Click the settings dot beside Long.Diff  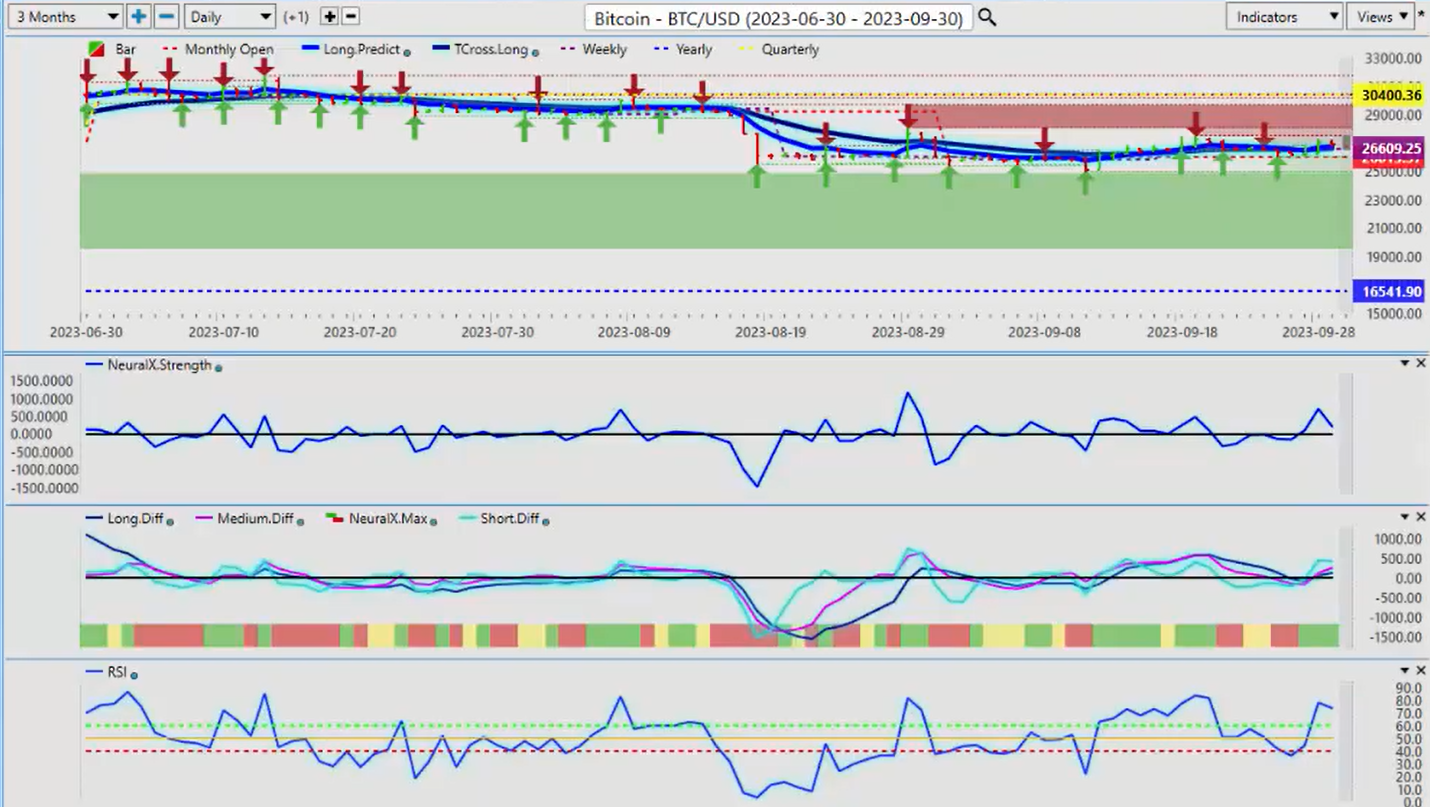[x=171, y=521]
